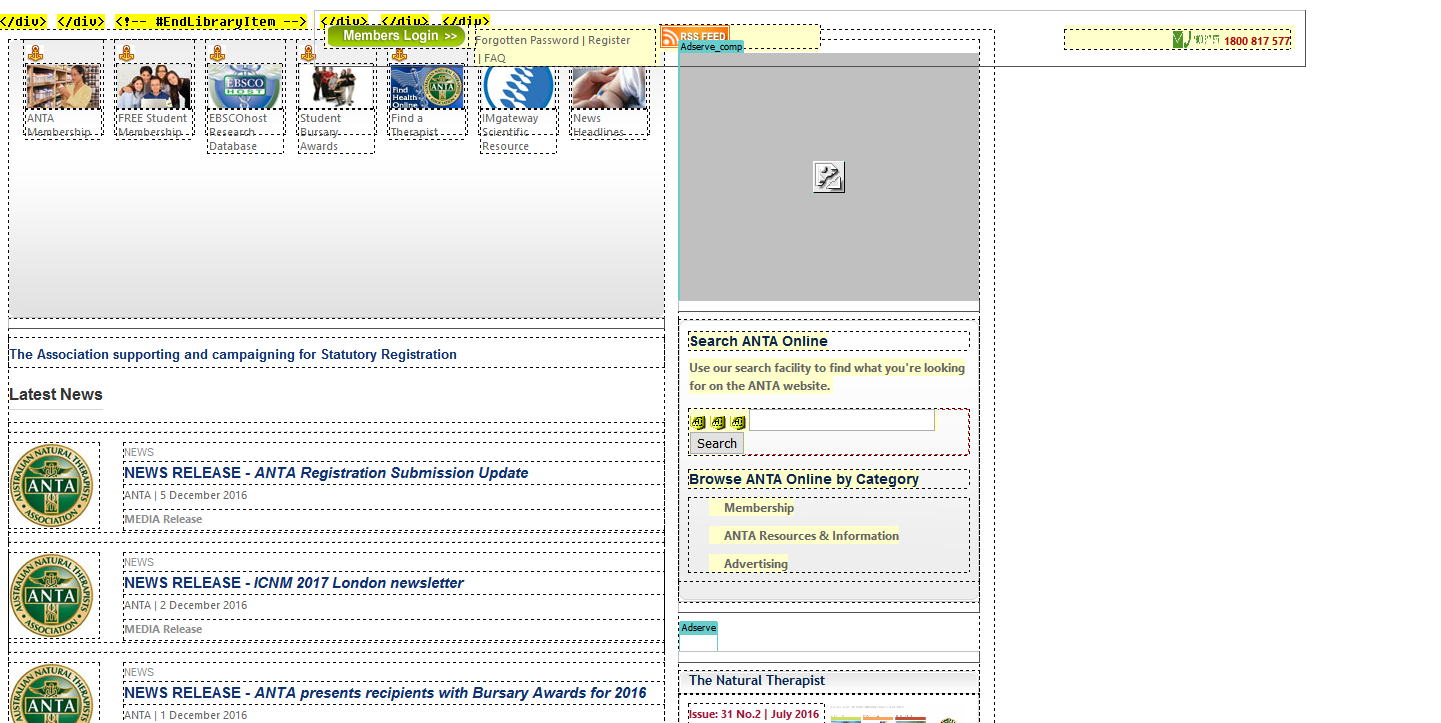The image size is (1441, 723).
Task: Click the Search ANTA Online heading
Action: click(x=758, y=341)
